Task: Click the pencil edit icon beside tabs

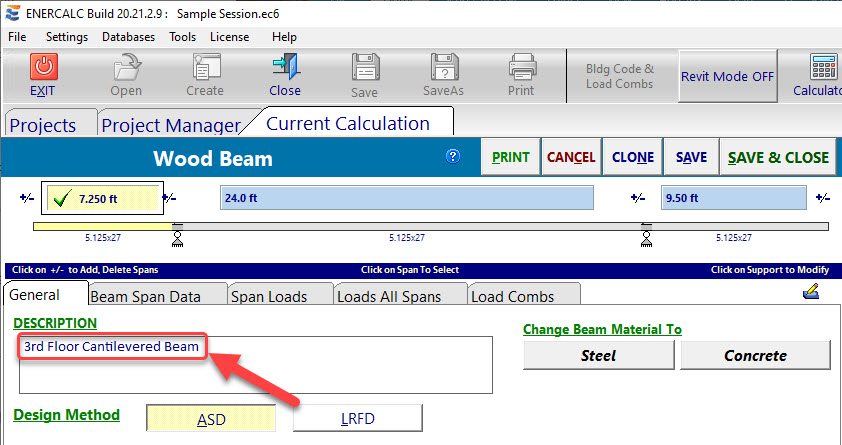Action: coord(811,292)
